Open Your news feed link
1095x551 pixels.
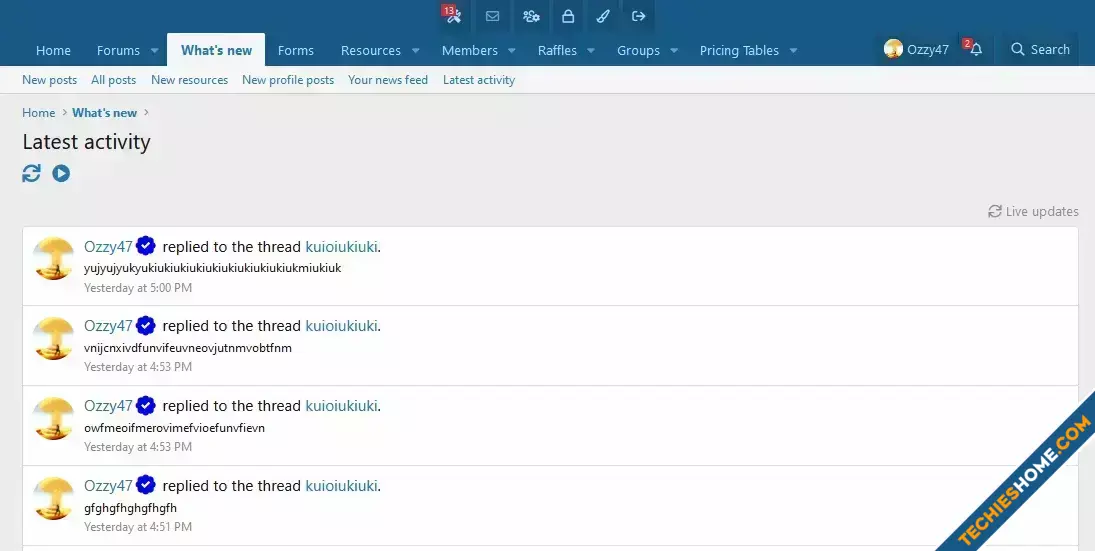pyautogui.click(x=388, y=80)
